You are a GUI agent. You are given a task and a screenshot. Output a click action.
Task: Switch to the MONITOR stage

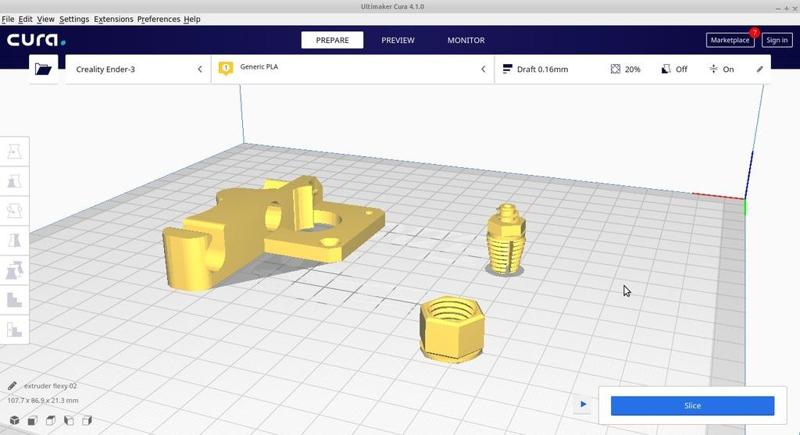[x=466, y=40]
